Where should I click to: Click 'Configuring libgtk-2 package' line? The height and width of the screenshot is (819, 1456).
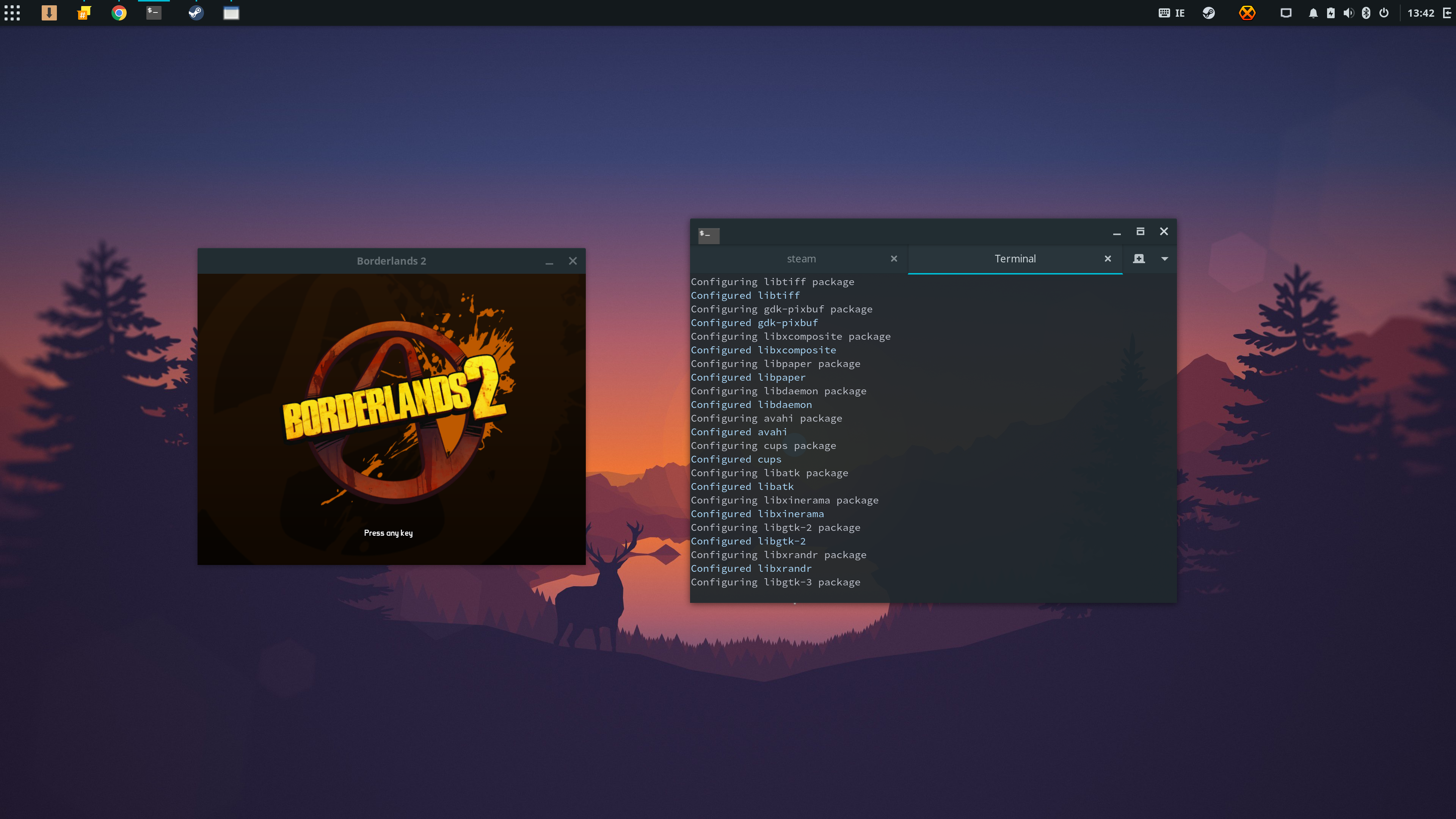tap(775, 528)
